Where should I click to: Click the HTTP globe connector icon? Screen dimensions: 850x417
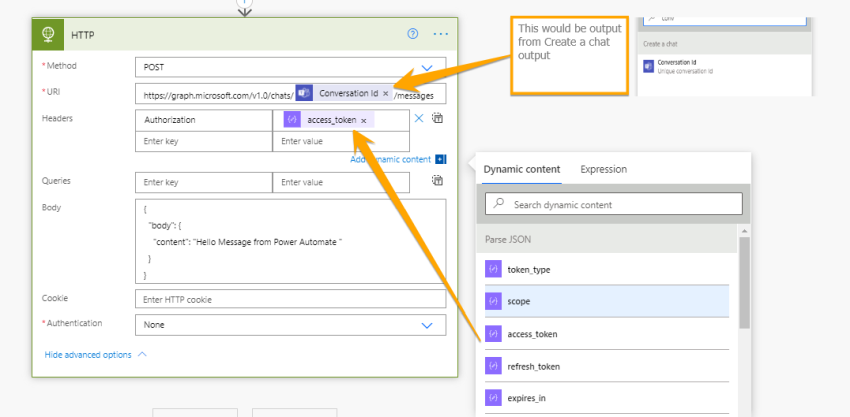point(48,34)
